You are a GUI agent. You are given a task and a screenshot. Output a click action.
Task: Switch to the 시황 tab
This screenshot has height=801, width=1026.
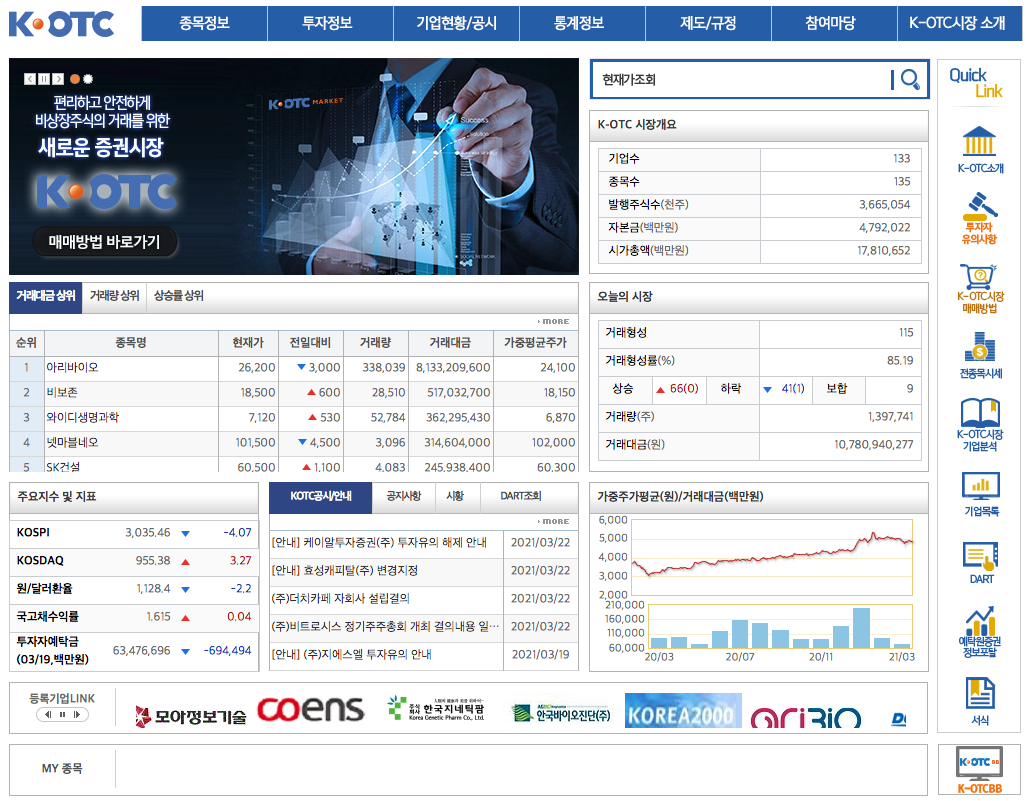pyautogui.click(x=455, y=497)
